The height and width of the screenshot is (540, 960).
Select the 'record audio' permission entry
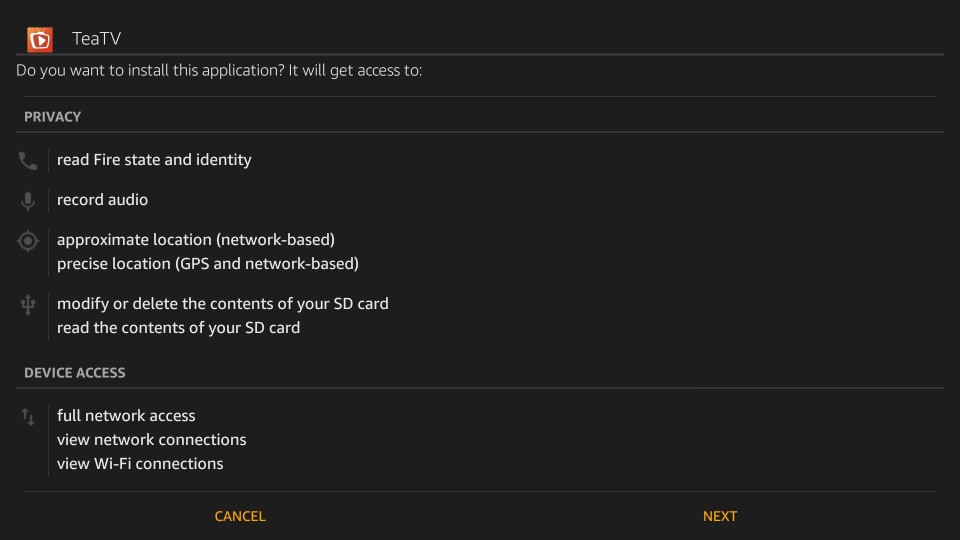pos(102,200)
